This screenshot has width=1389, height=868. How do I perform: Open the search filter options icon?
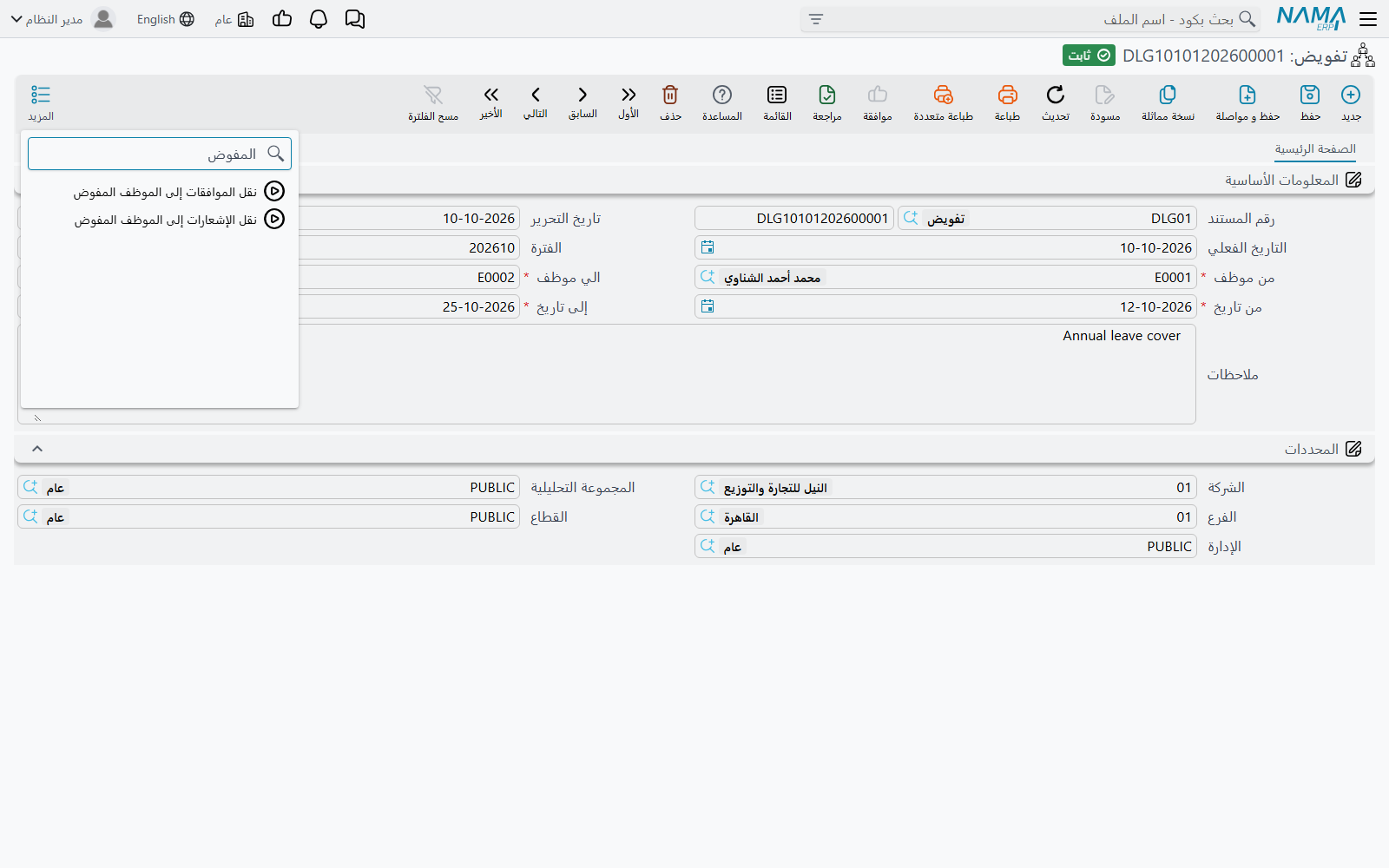point(816,19)
